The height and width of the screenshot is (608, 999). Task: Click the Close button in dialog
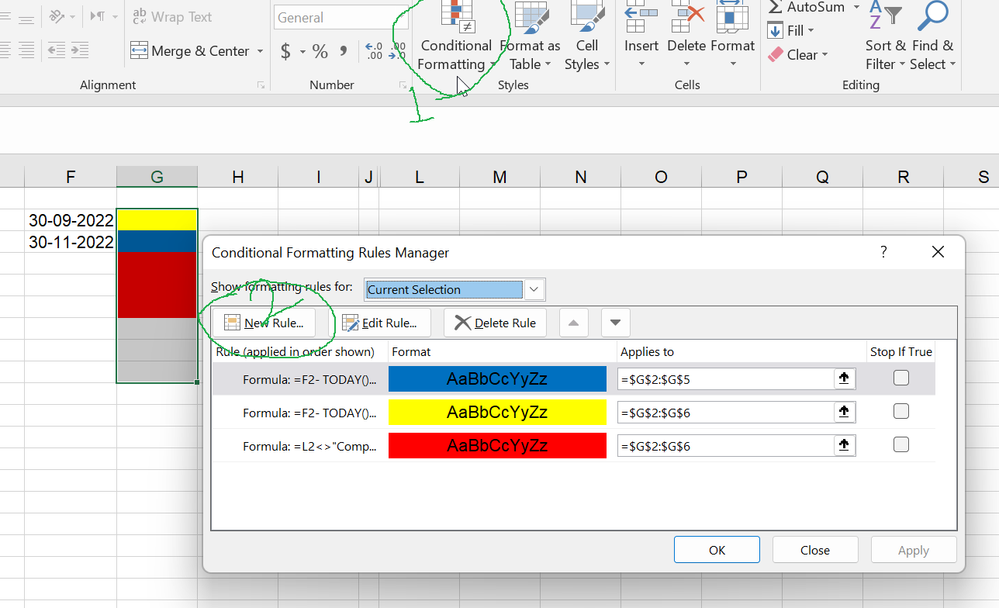click(x=815, y=549)
